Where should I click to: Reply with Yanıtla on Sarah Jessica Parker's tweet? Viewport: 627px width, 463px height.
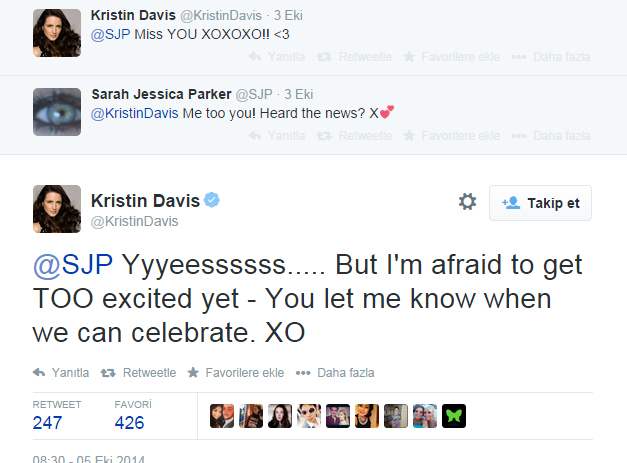tap(277, 136)
